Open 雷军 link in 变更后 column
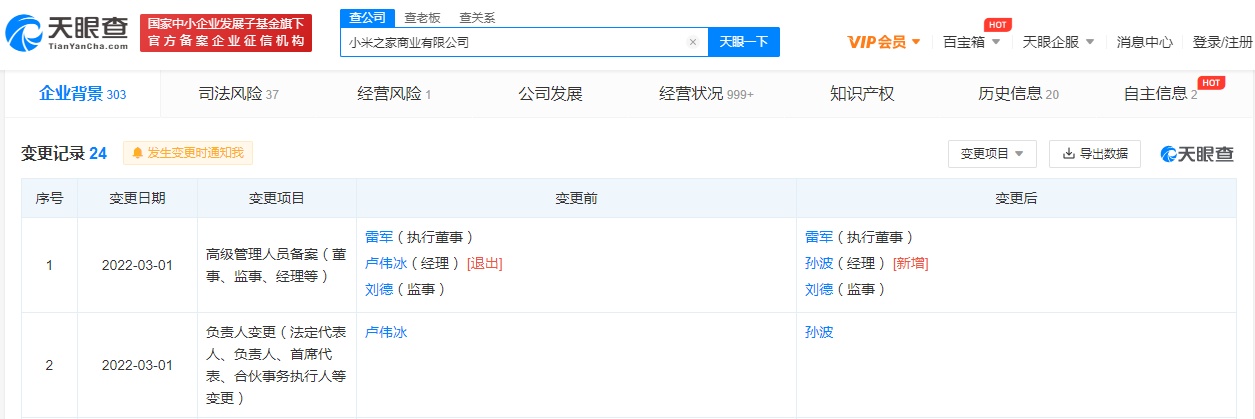Screen dimensions: 1255x419 [x=819, y=237]
